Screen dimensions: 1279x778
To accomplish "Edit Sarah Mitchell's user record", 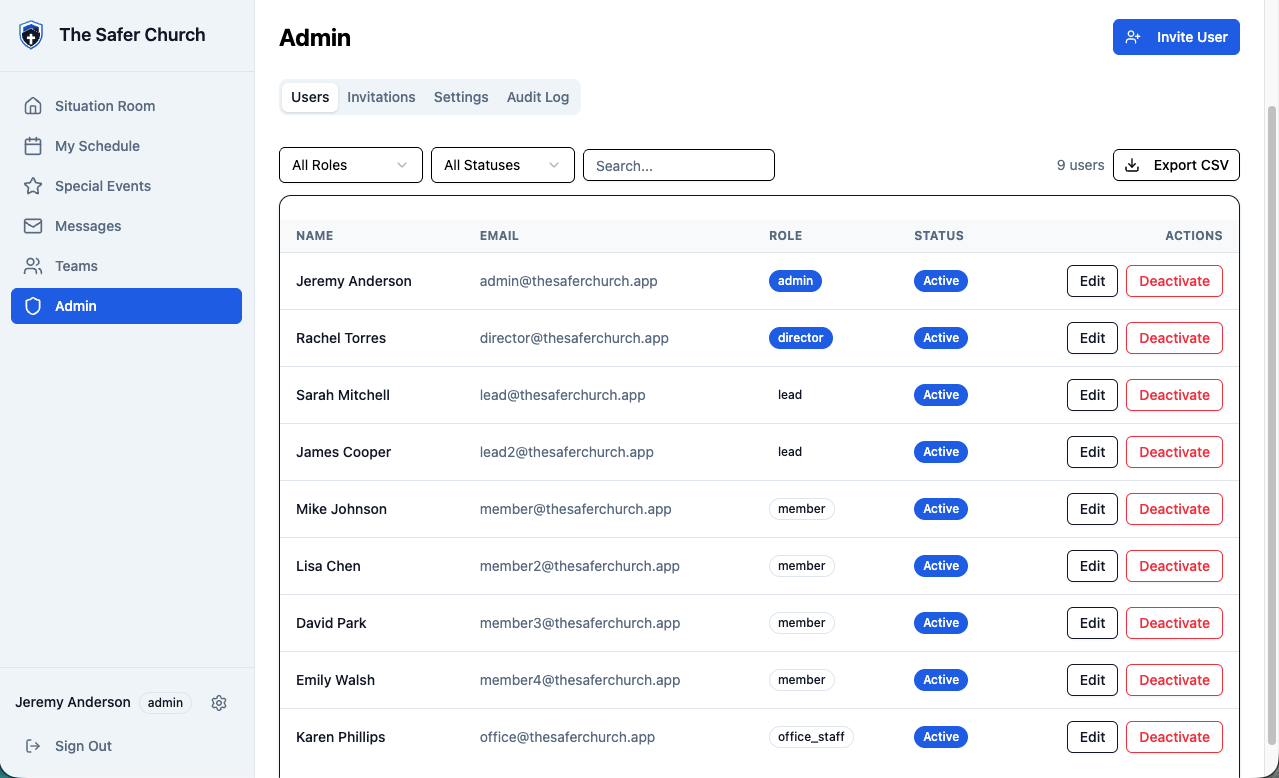I will [1092, 395].
